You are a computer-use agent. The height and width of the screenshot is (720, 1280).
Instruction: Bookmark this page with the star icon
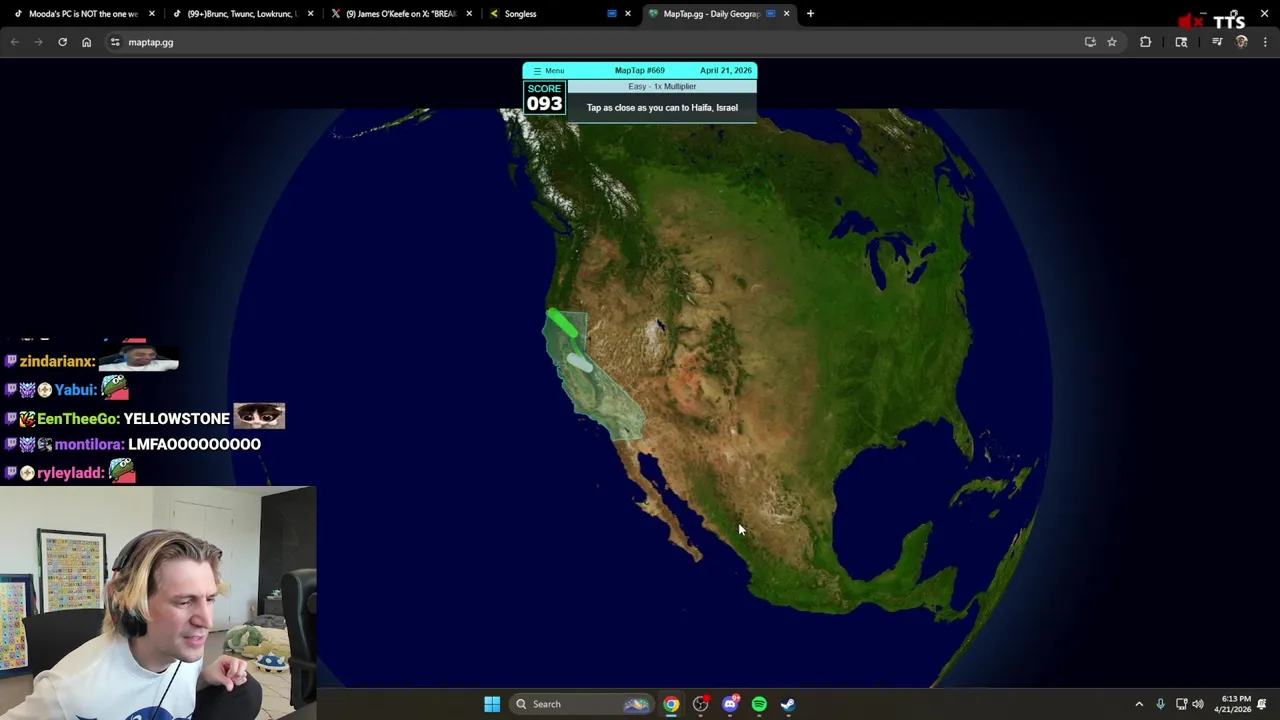(1111, 42)
